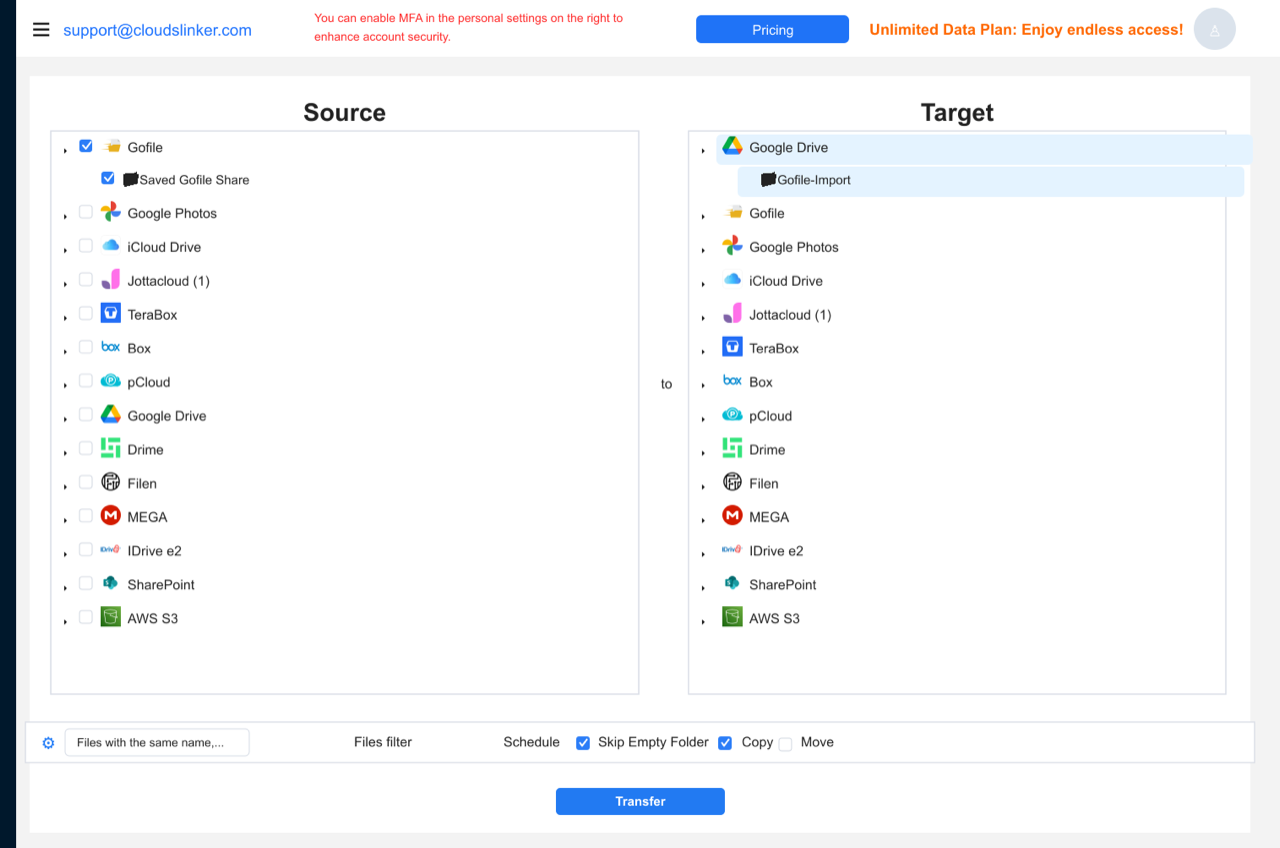Image resolution: width=1280 pixels, height=848 pixels.
Task: Select Jottacloud (1) label in Target tree
Action: [x=790, y=315]
